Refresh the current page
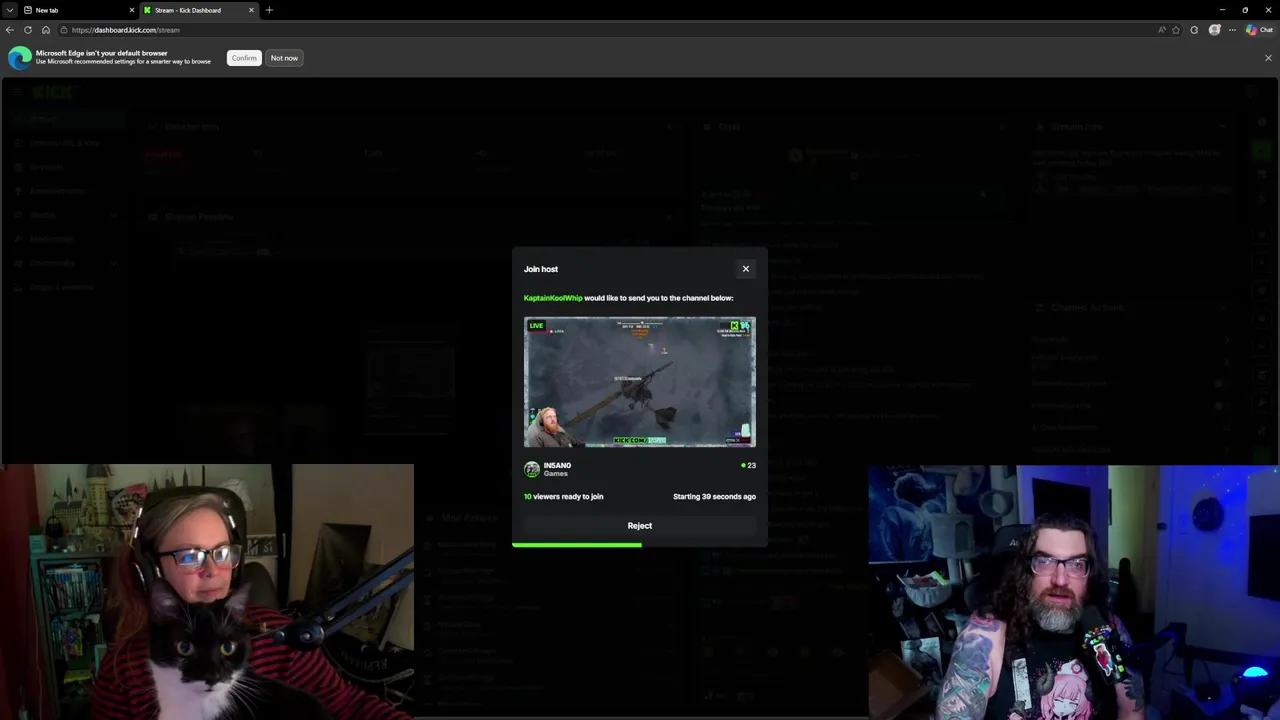The width and height of the screenshot is (1280, 720). [28, 30]
